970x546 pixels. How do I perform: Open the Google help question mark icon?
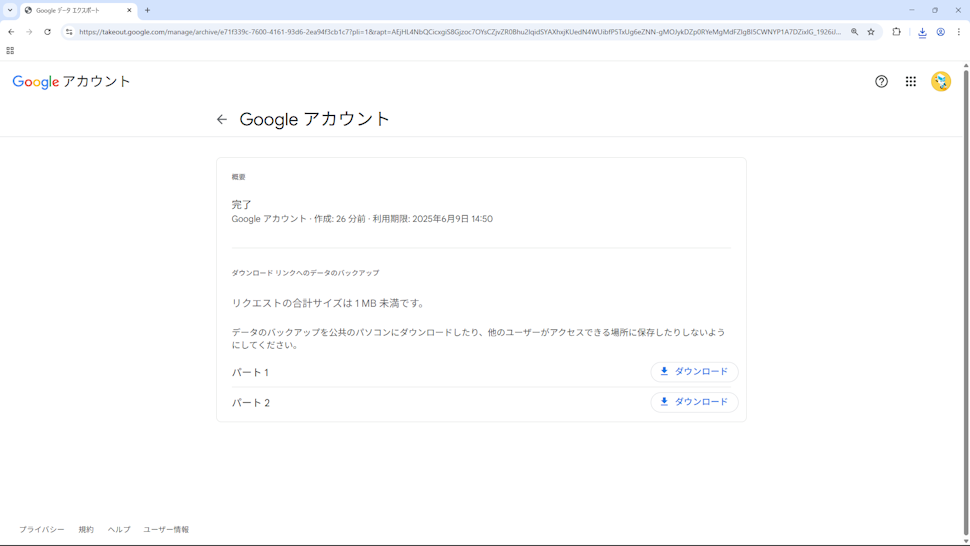pyautogui.click(x=881, y=82)
